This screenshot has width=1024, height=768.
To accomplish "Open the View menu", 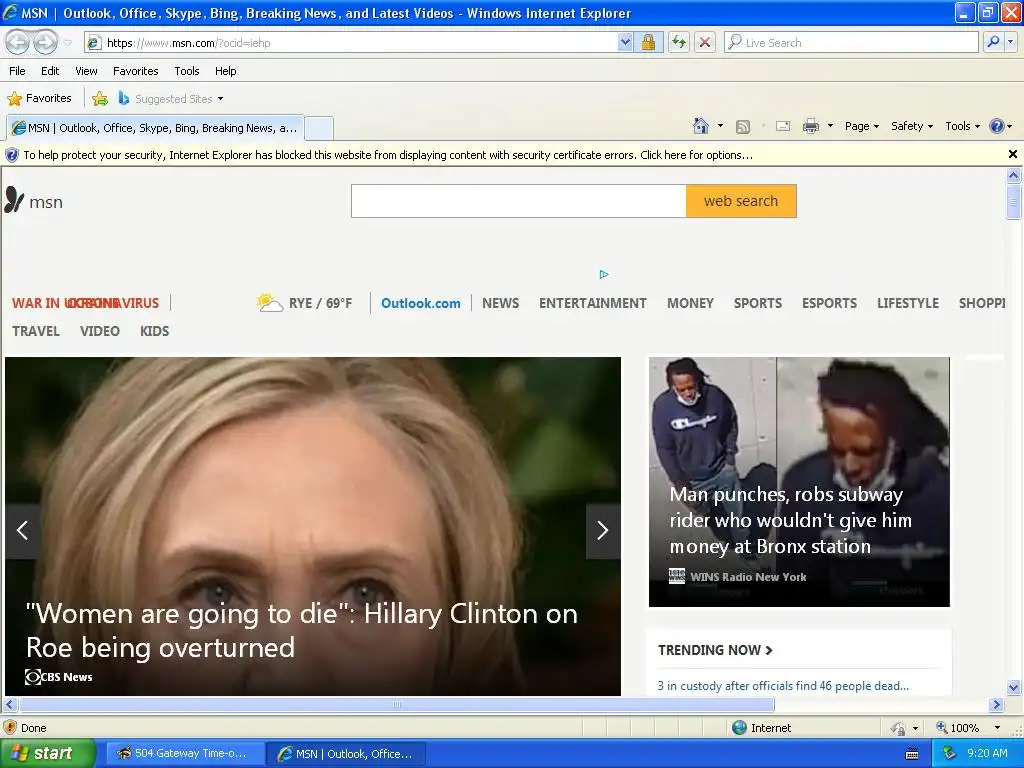I will 86,71.
